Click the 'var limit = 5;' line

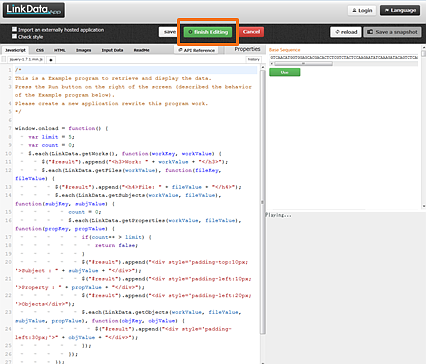coord(51,137)
